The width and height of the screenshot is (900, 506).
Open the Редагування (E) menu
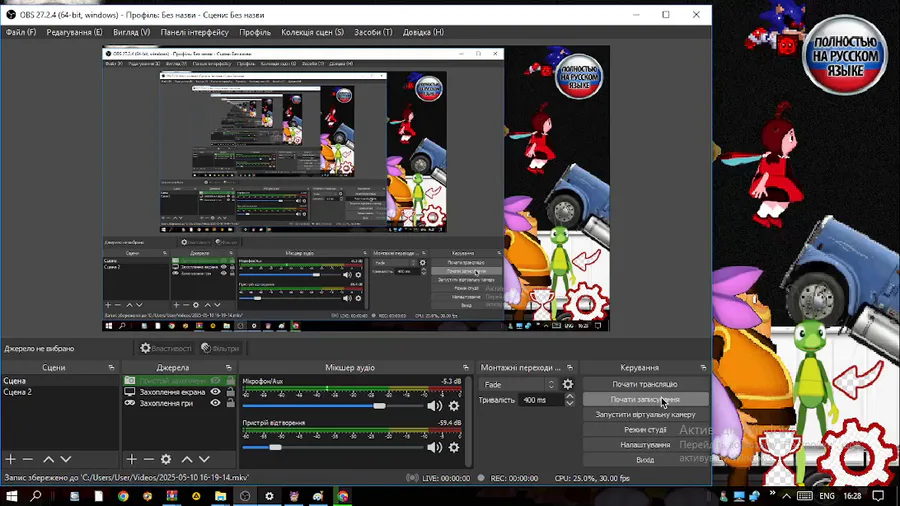click(74, 32)
